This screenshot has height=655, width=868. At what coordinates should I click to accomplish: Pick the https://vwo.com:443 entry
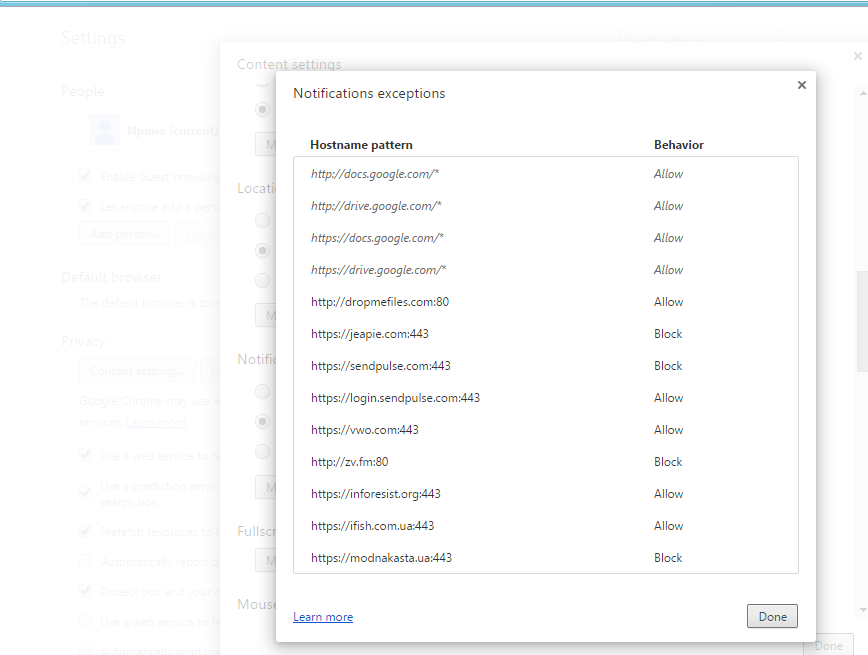[x=364, y=430]
